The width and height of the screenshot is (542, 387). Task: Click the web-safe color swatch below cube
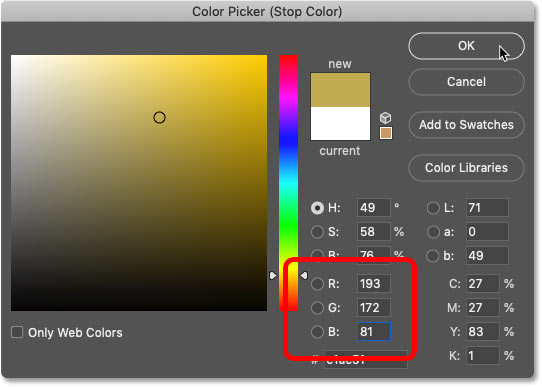tap(386, 133)
